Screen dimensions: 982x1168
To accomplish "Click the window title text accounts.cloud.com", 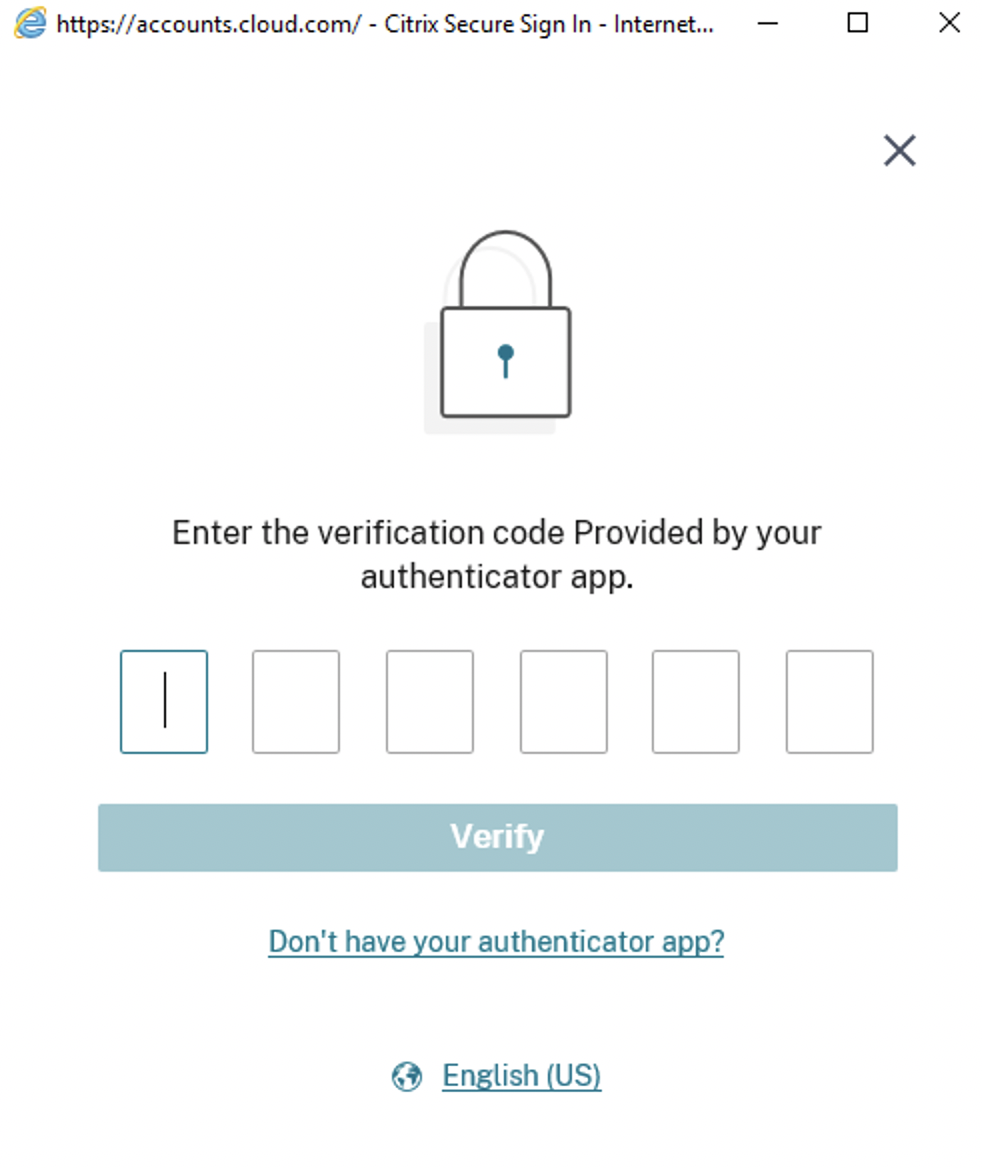I will tap(208, 25).
